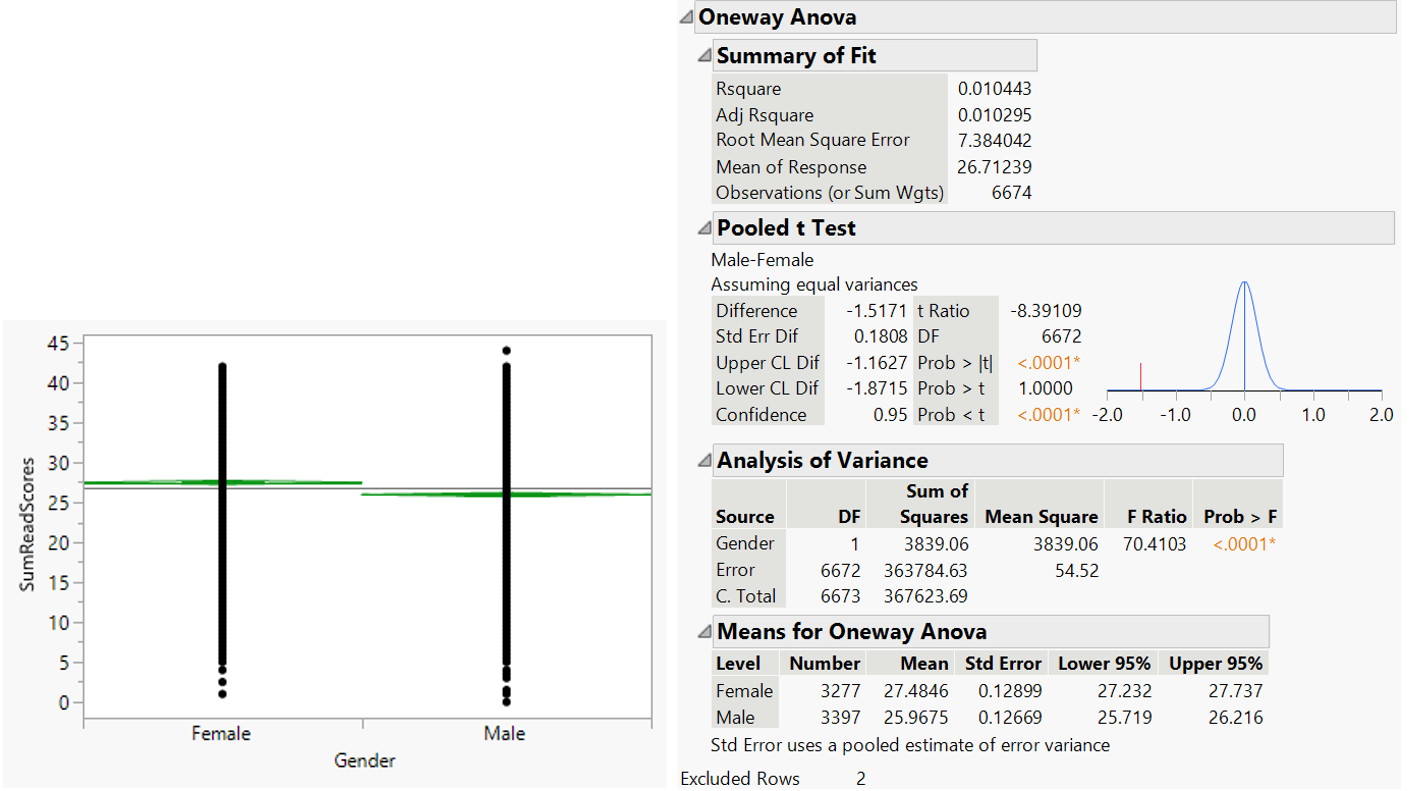
Task: Click the Prob > F column header
Action: pos(1239,517)
